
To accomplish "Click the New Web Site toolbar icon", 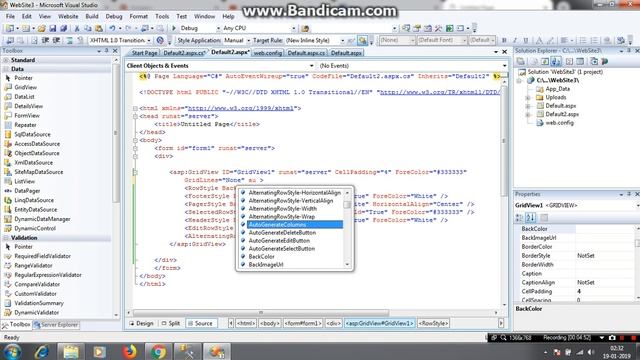I will pos(9,28).
